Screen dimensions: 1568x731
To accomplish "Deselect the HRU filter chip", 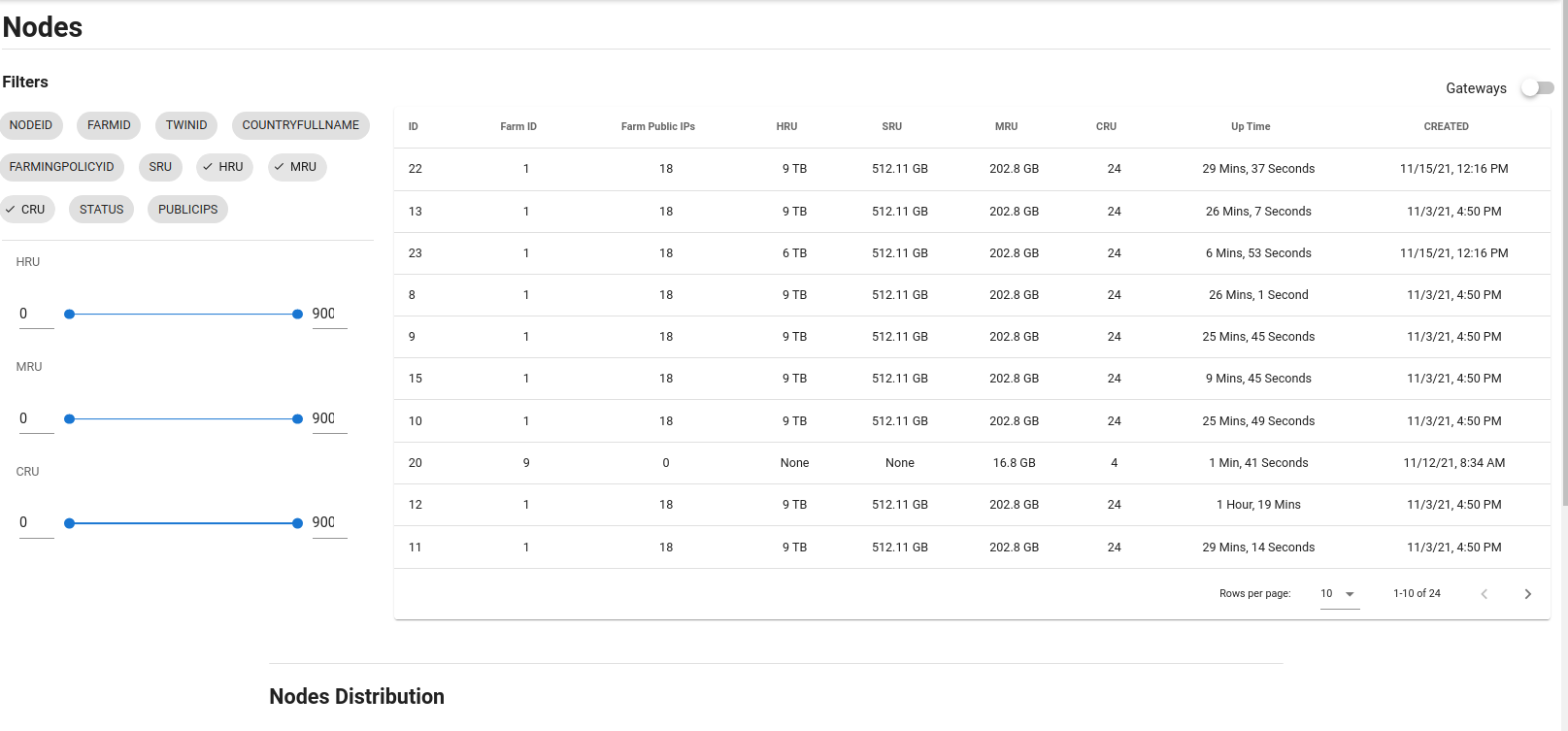I will click(x=224, y=167).
